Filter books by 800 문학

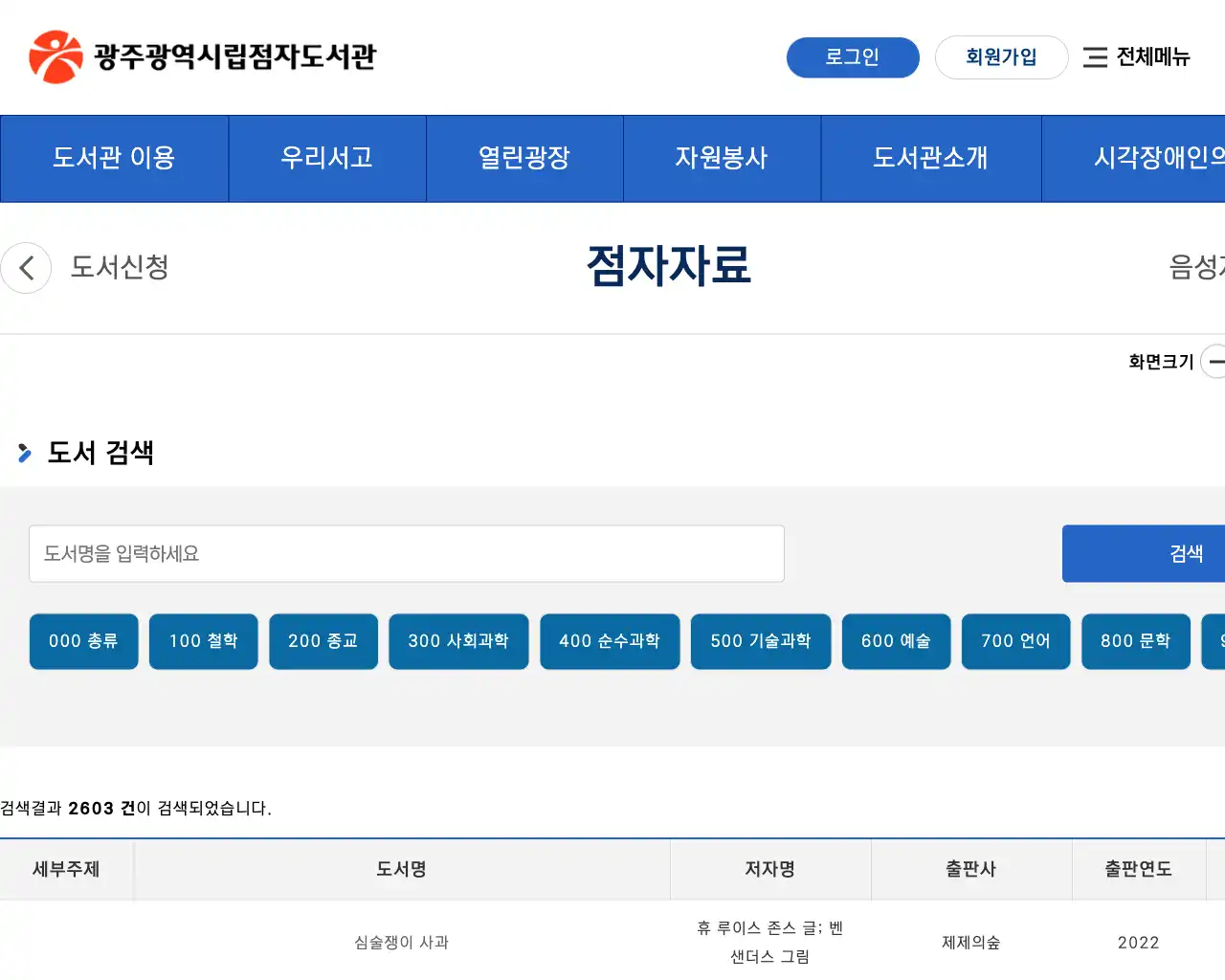tap(1136, 641)
